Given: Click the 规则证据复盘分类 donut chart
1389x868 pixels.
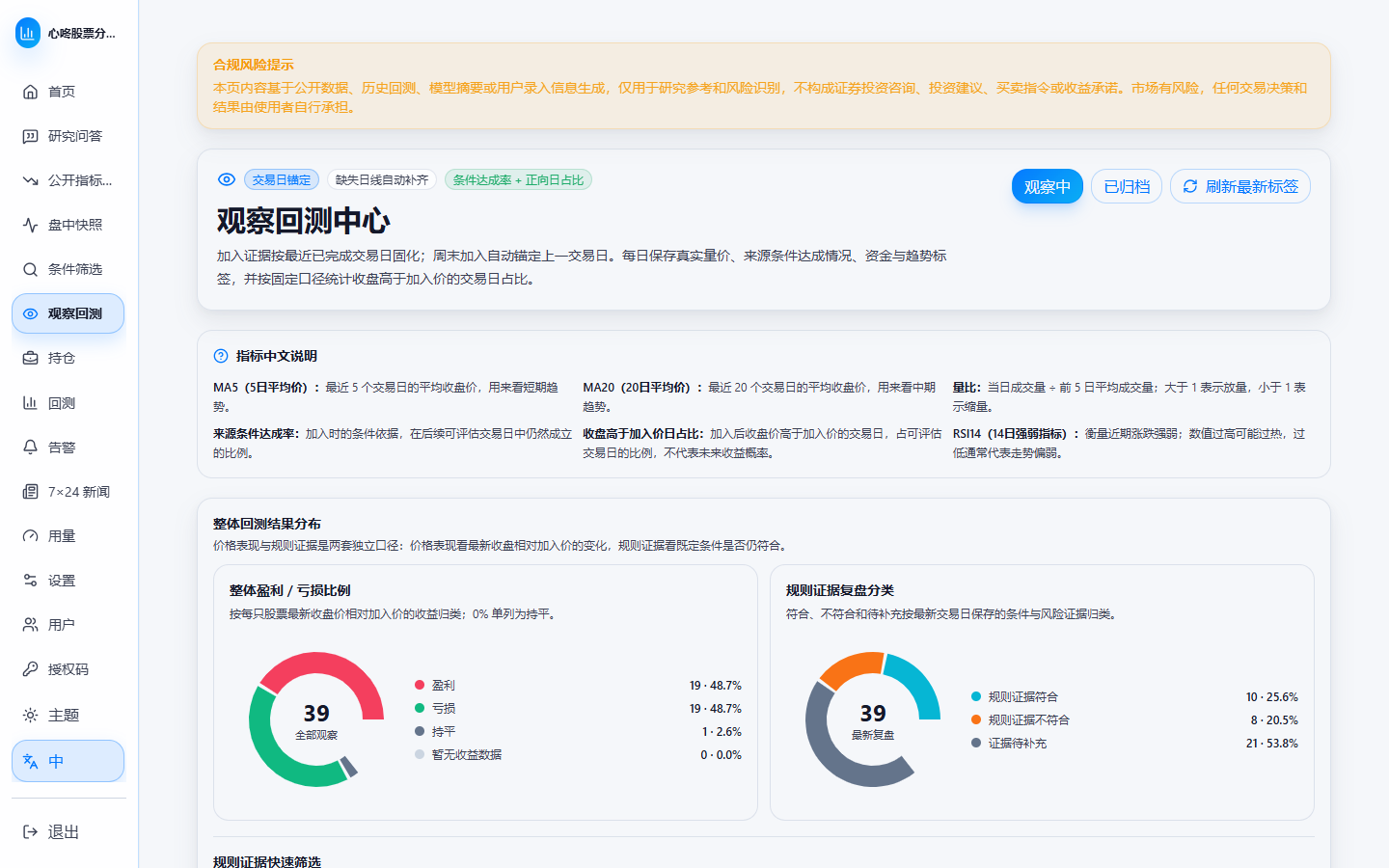Looking at the screenshot, I should (x=873, y=719).
